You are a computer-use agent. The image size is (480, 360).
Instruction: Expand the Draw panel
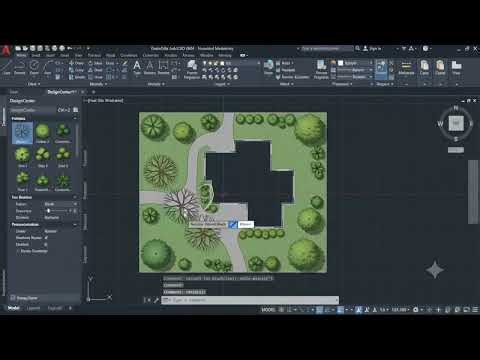click(34, 84)
